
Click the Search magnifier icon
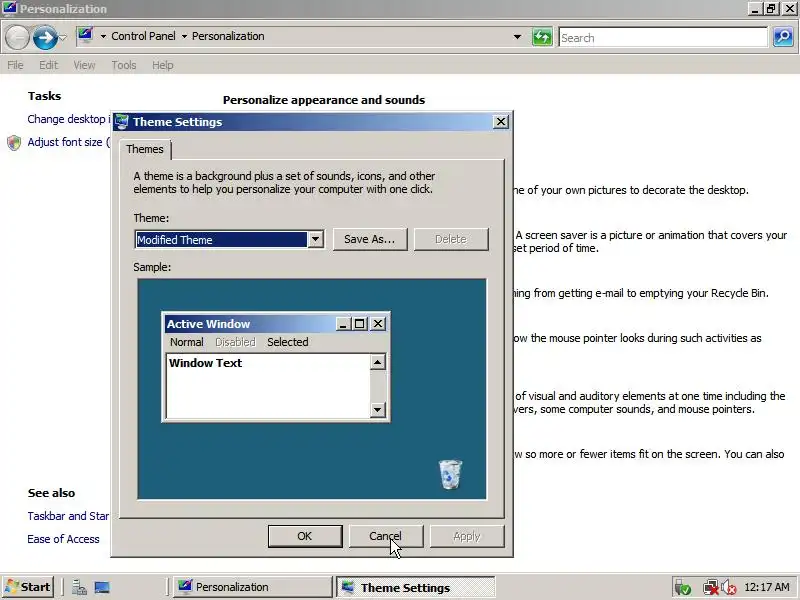pyautogui.click(x=783, y=37)
